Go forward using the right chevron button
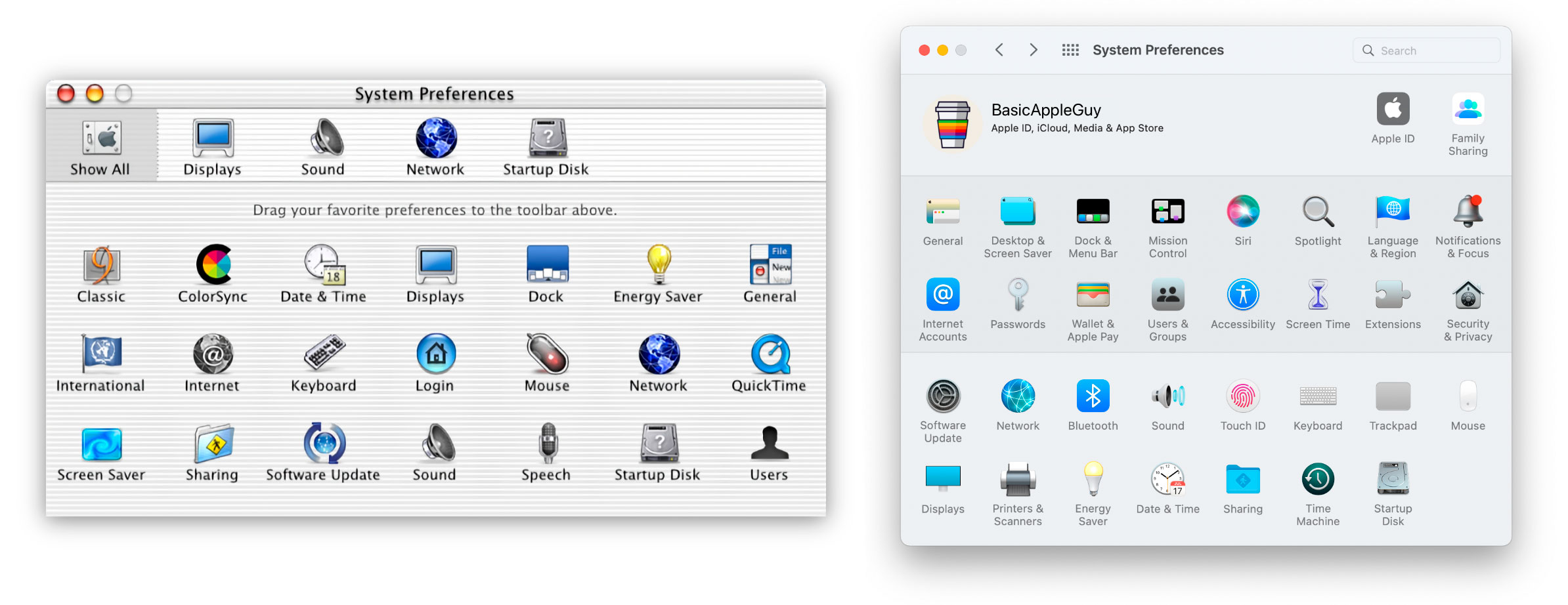 pyautogui.click(x=1033, y=50)
